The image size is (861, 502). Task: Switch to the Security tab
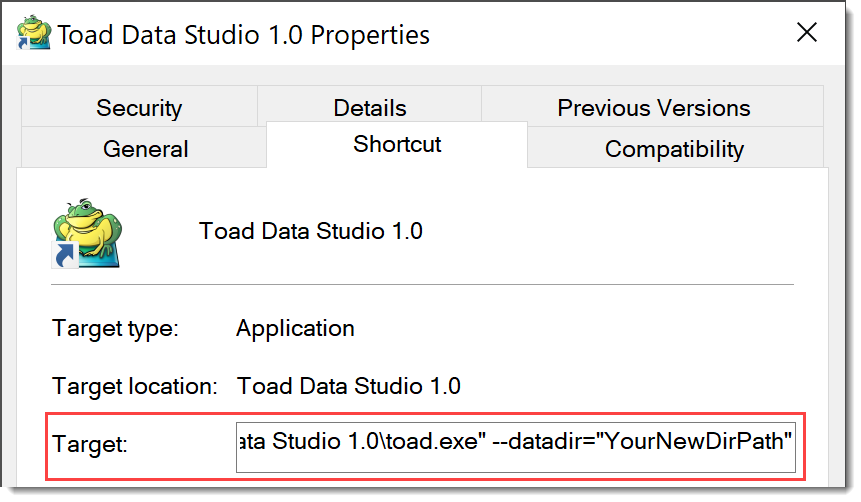139,108
